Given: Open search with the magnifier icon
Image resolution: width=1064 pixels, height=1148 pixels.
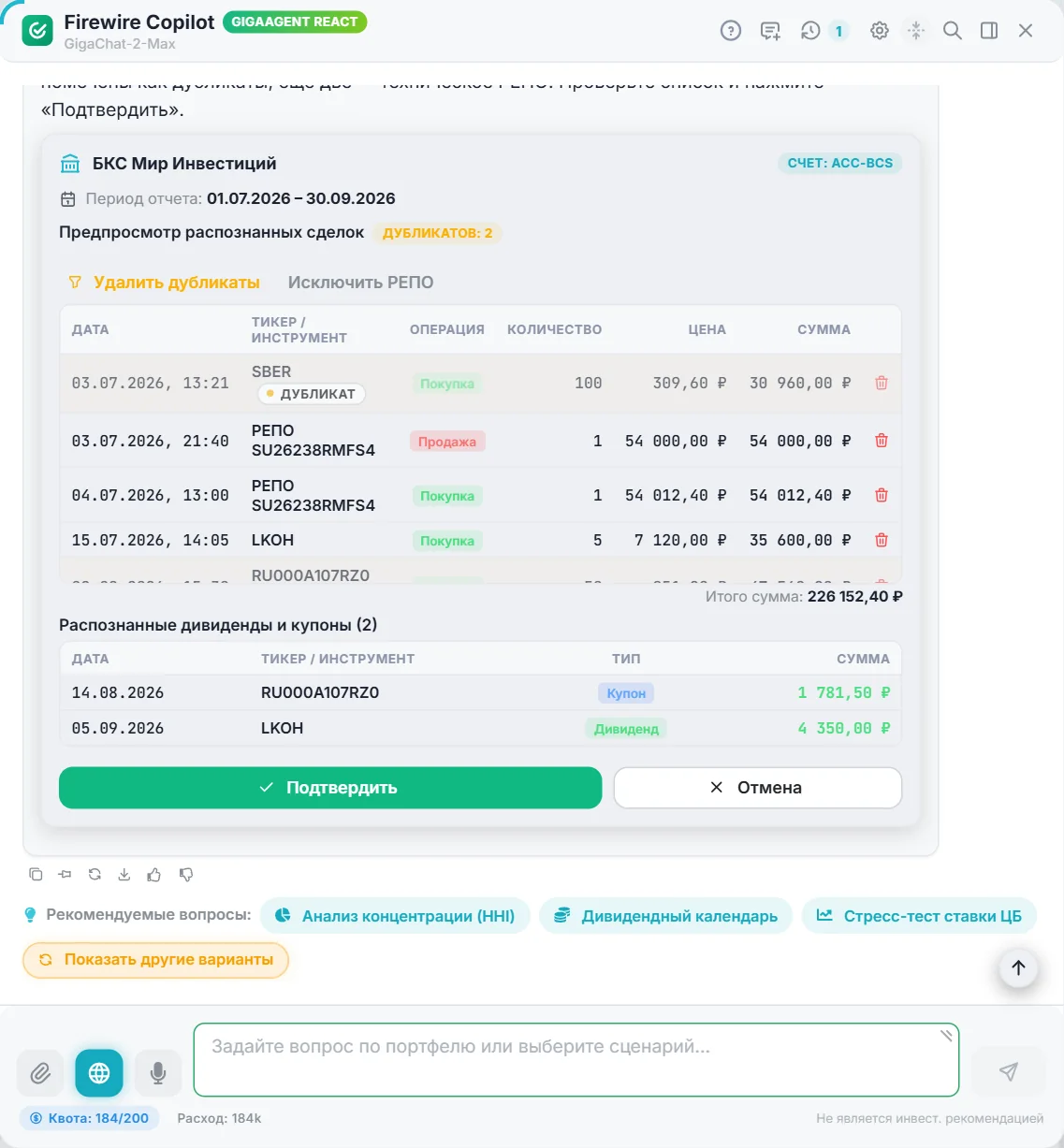Looking at the screenshot, I should pyautogui.click(x=953, y=31).
